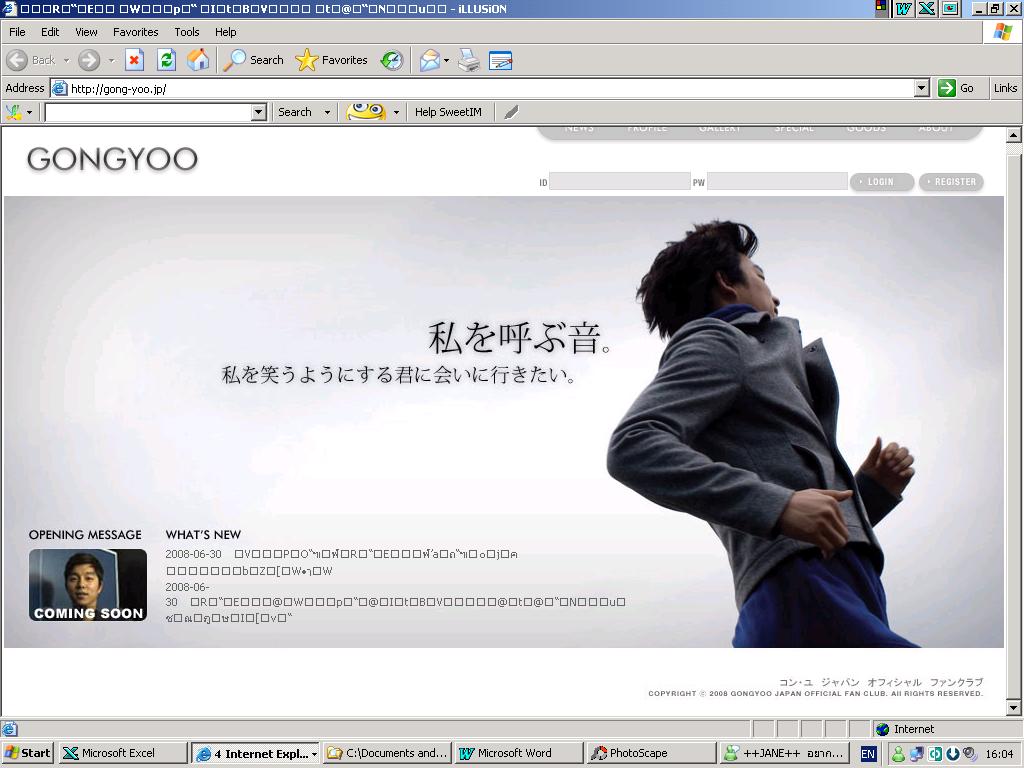
Task: Open the File menu
Action: pyautogui.click(x=17, y=32)
